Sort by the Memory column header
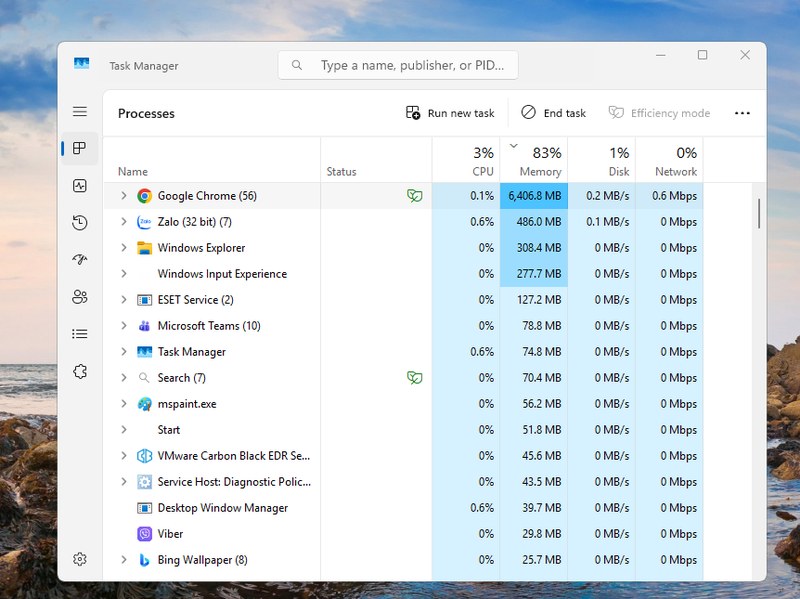The image size is (800, 599). click(x=534, y=160)
